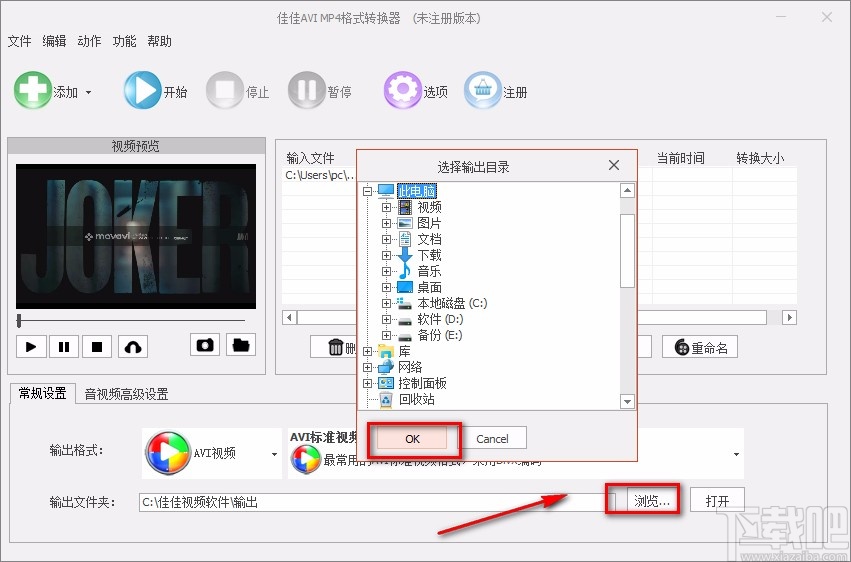Expand the 网络 network node

[367, 367]
